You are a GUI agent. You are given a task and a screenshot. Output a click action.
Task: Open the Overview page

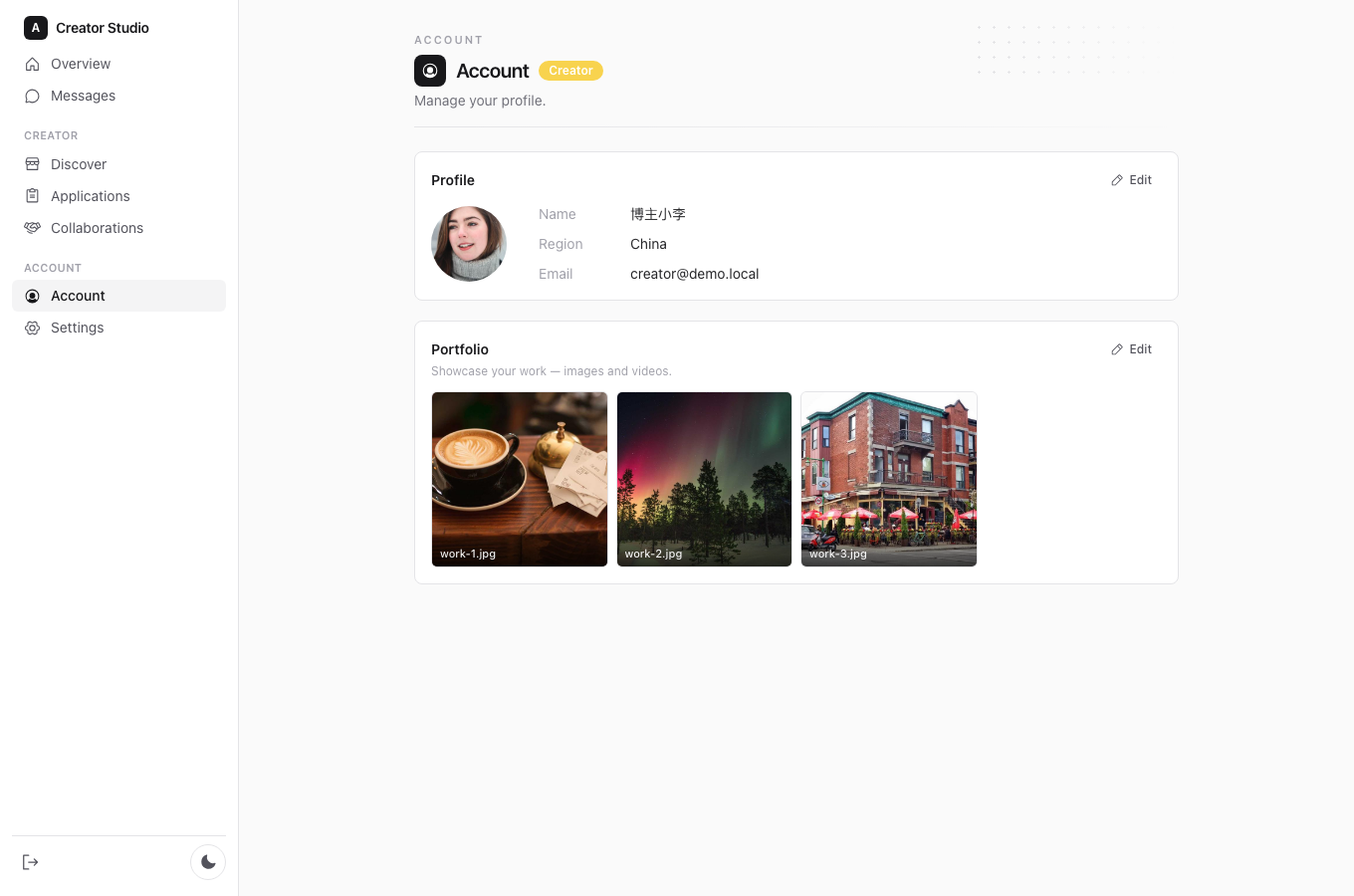tap(118, 64)
